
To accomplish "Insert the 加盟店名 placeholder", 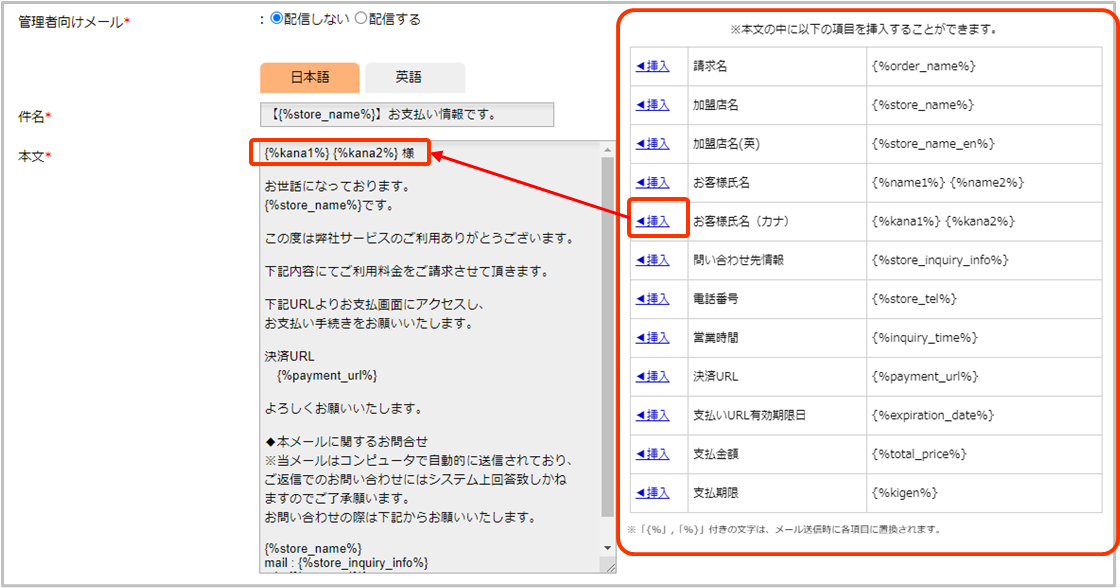I will click(652, 105).
